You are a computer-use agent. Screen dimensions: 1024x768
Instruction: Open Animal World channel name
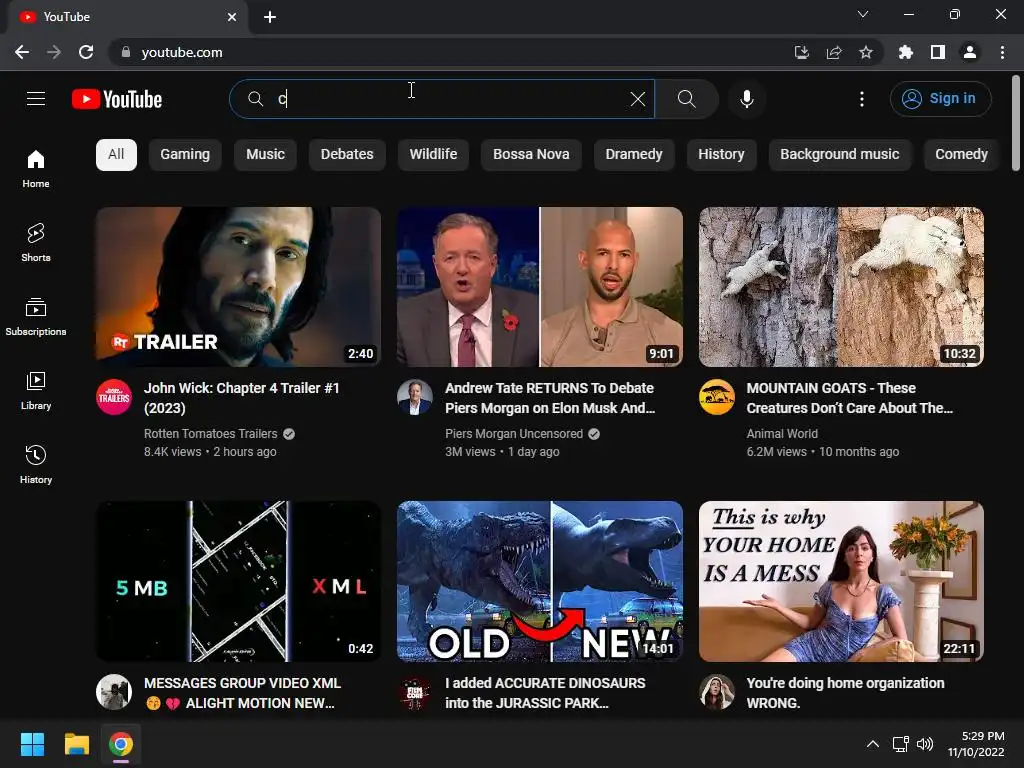click(x=782, y=434)
